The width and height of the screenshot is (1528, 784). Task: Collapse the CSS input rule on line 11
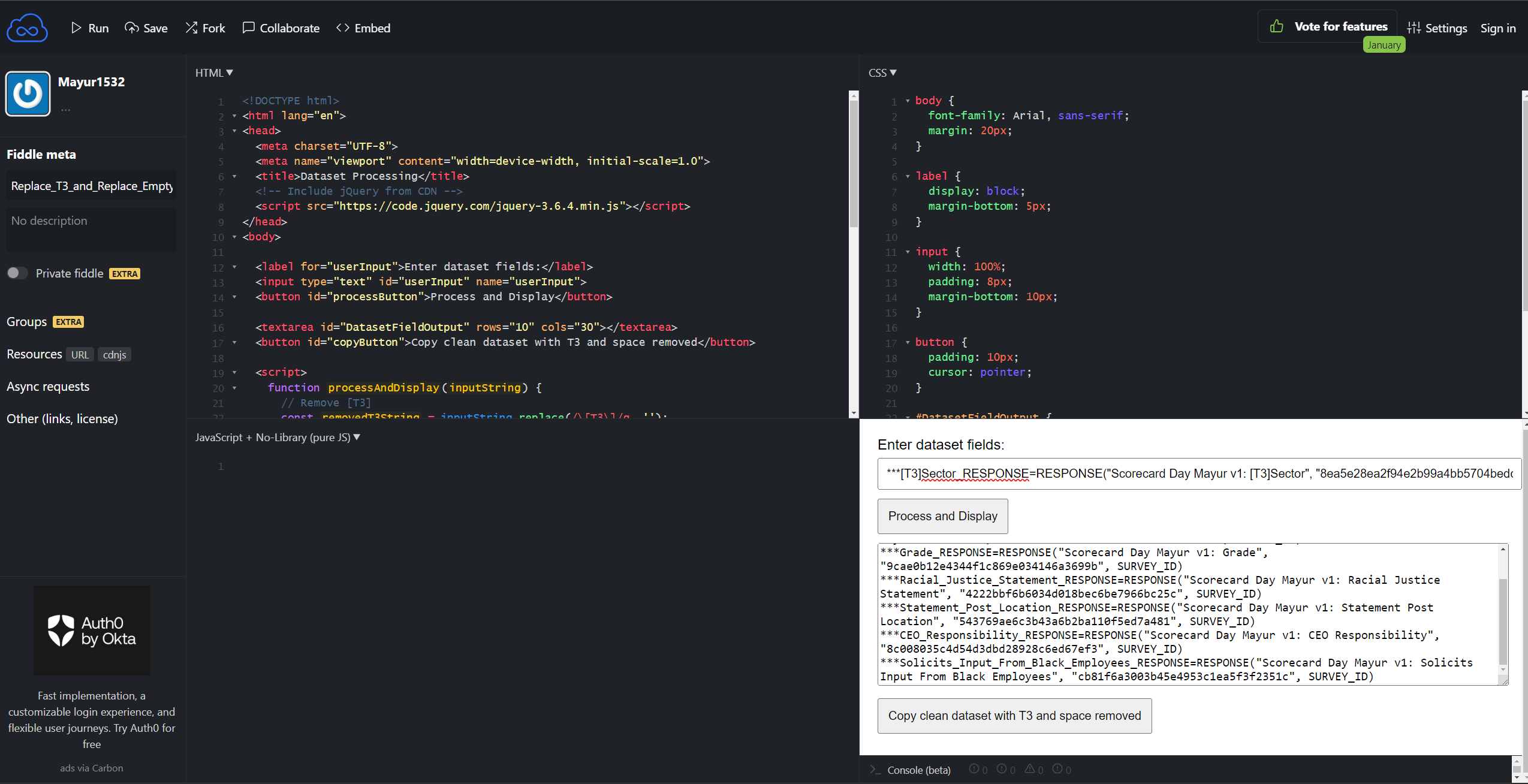pos(908,252)
